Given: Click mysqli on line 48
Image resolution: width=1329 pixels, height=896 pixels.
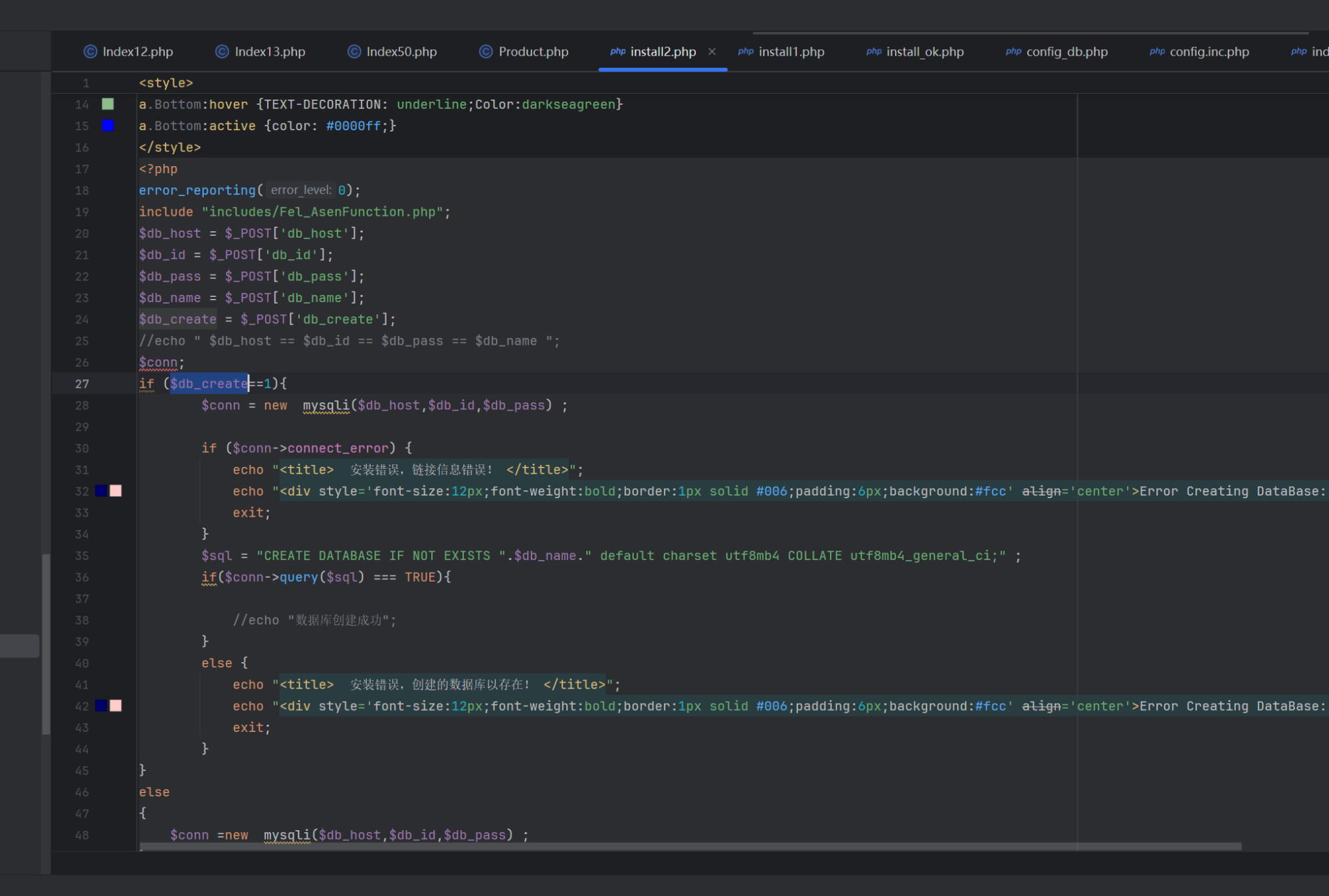Looking at the screenshot, I should (287, 835).
